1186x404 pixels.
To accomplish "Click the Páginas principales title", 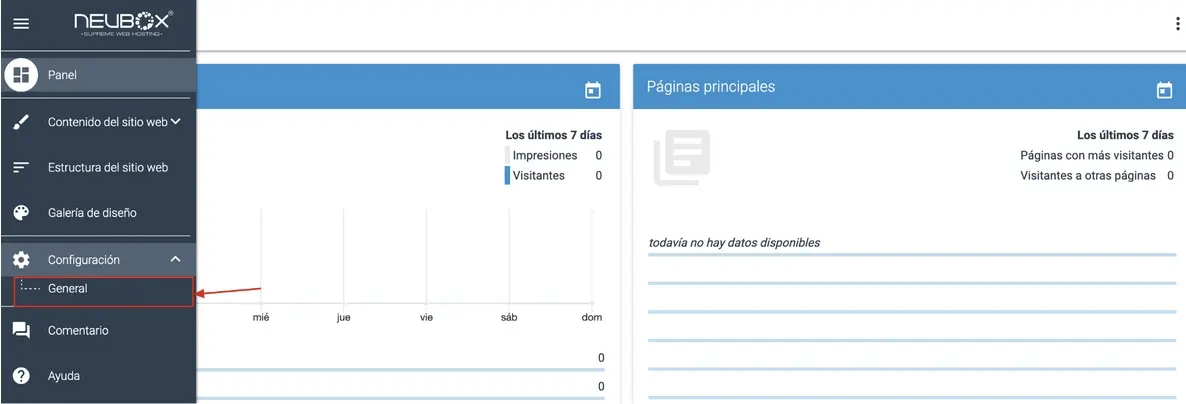I will [x=711, y=86].
